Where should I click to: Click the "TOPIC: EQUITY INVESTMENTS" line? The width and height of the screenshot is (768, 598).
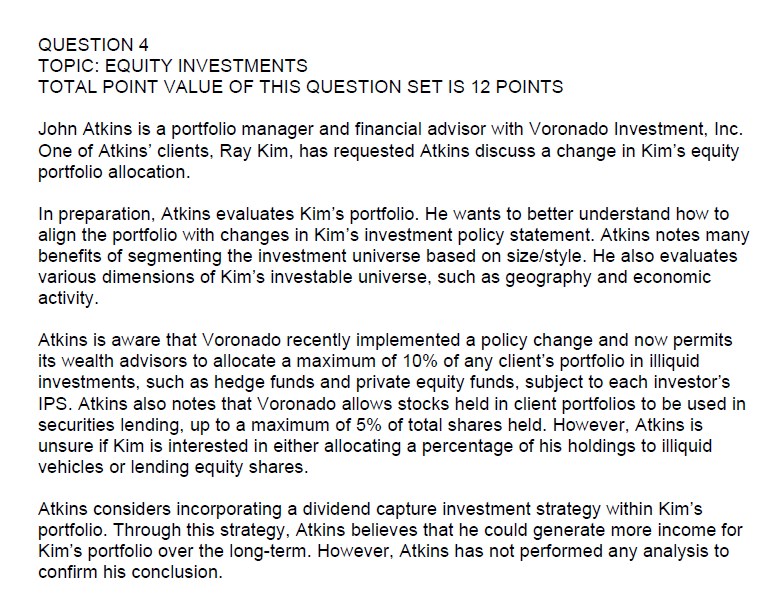coord(171,66)
